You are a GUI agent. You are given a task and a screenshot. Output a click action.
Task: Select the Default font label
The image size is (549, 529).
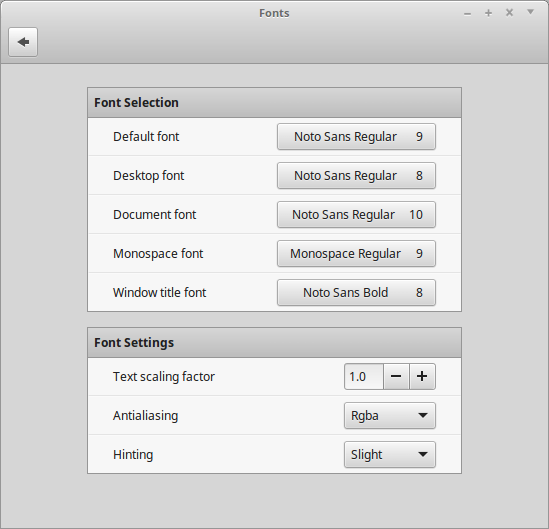(x=146, y=137)
